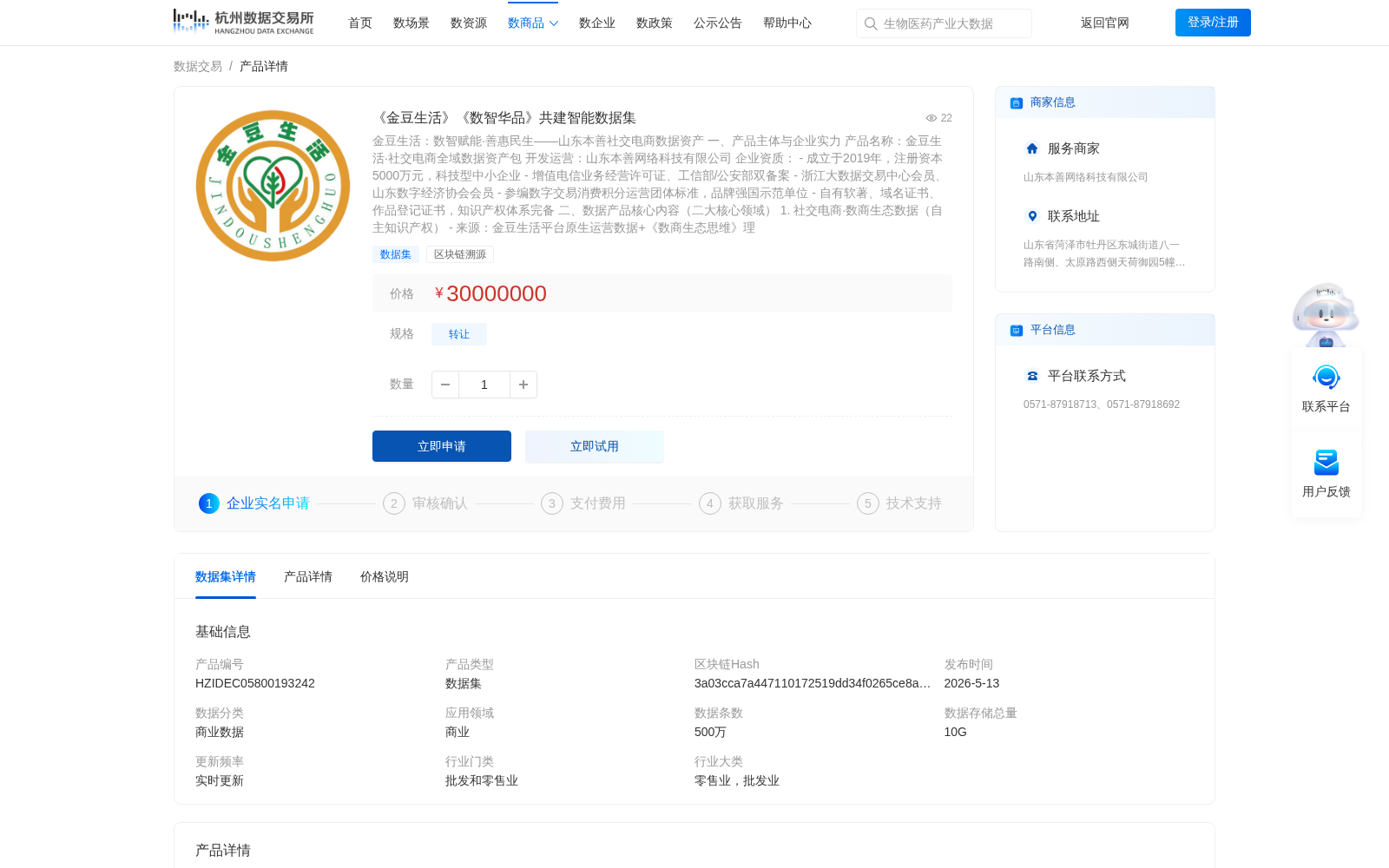Click the 平台信息 header icon
This screenshot has height=868, width=1389.
(1017, 331)
